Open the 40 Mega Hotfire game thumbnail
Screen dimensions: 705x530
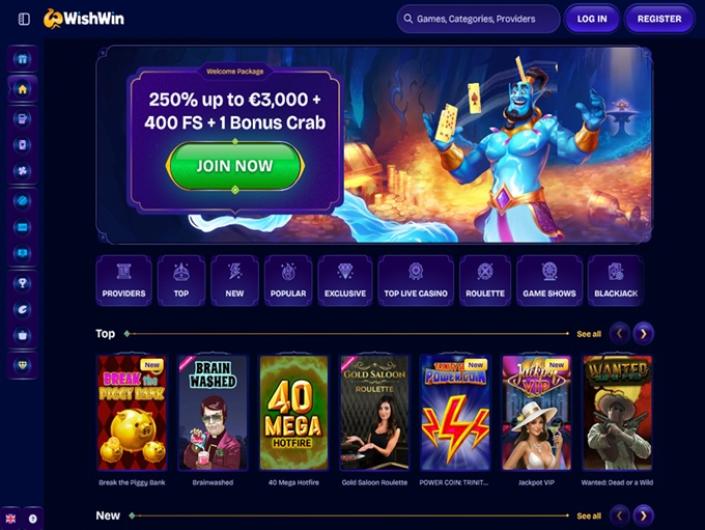(294, 413)
